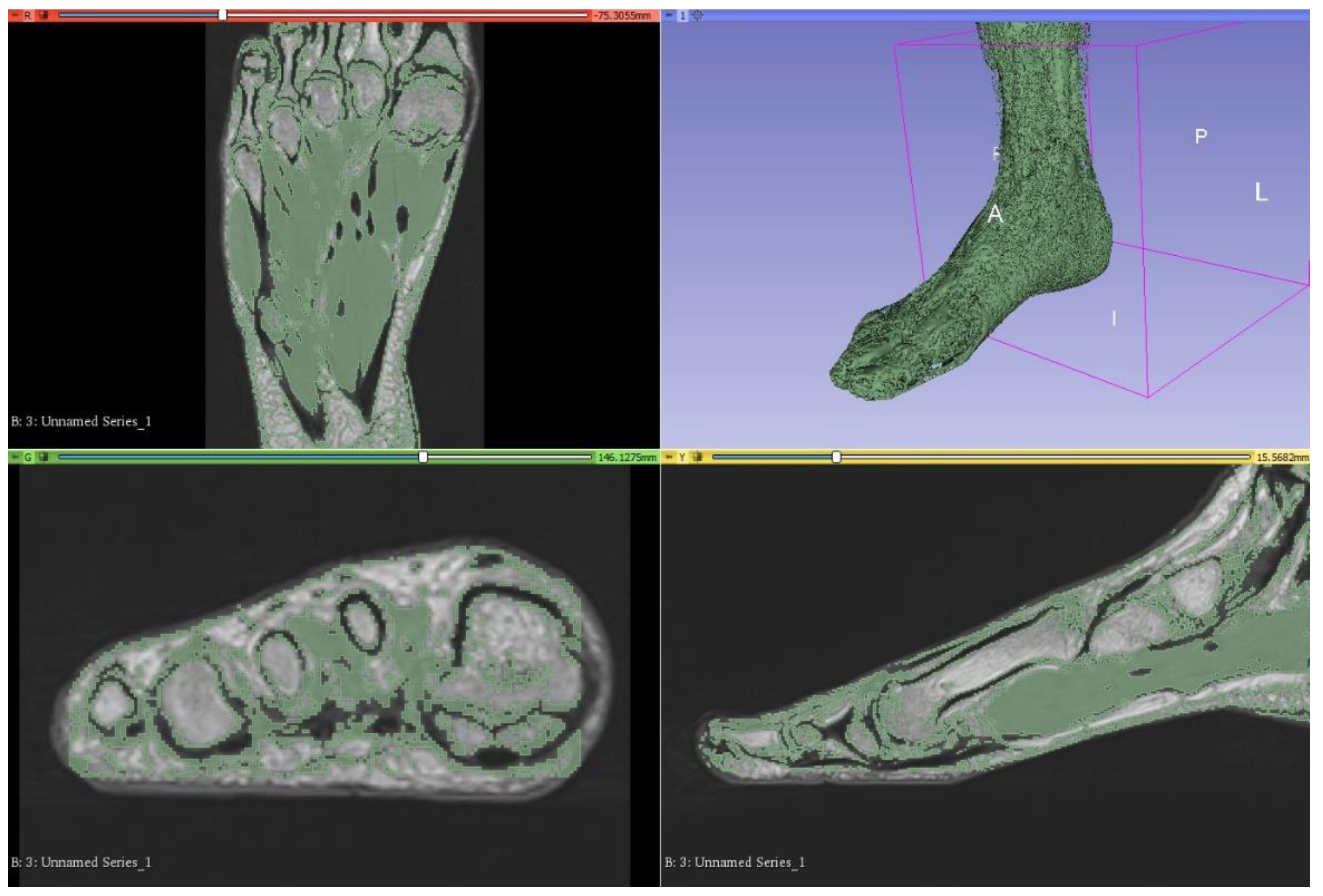The width and height of the screenshot is (1323, 896).
Task: Click yellow slice offset slider handle
Action: [836, 457]
